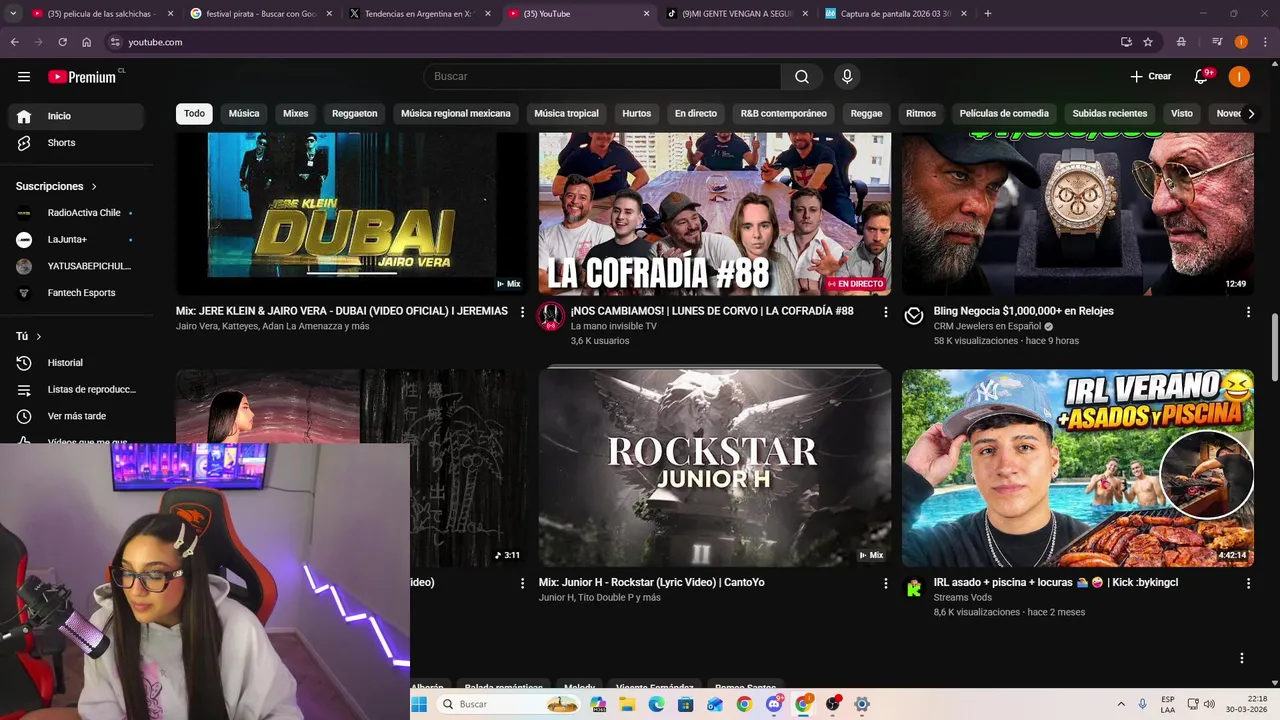Play La Cofradía #88 live thumbnail
1280x720 pixels.
[x=715, y=213]
